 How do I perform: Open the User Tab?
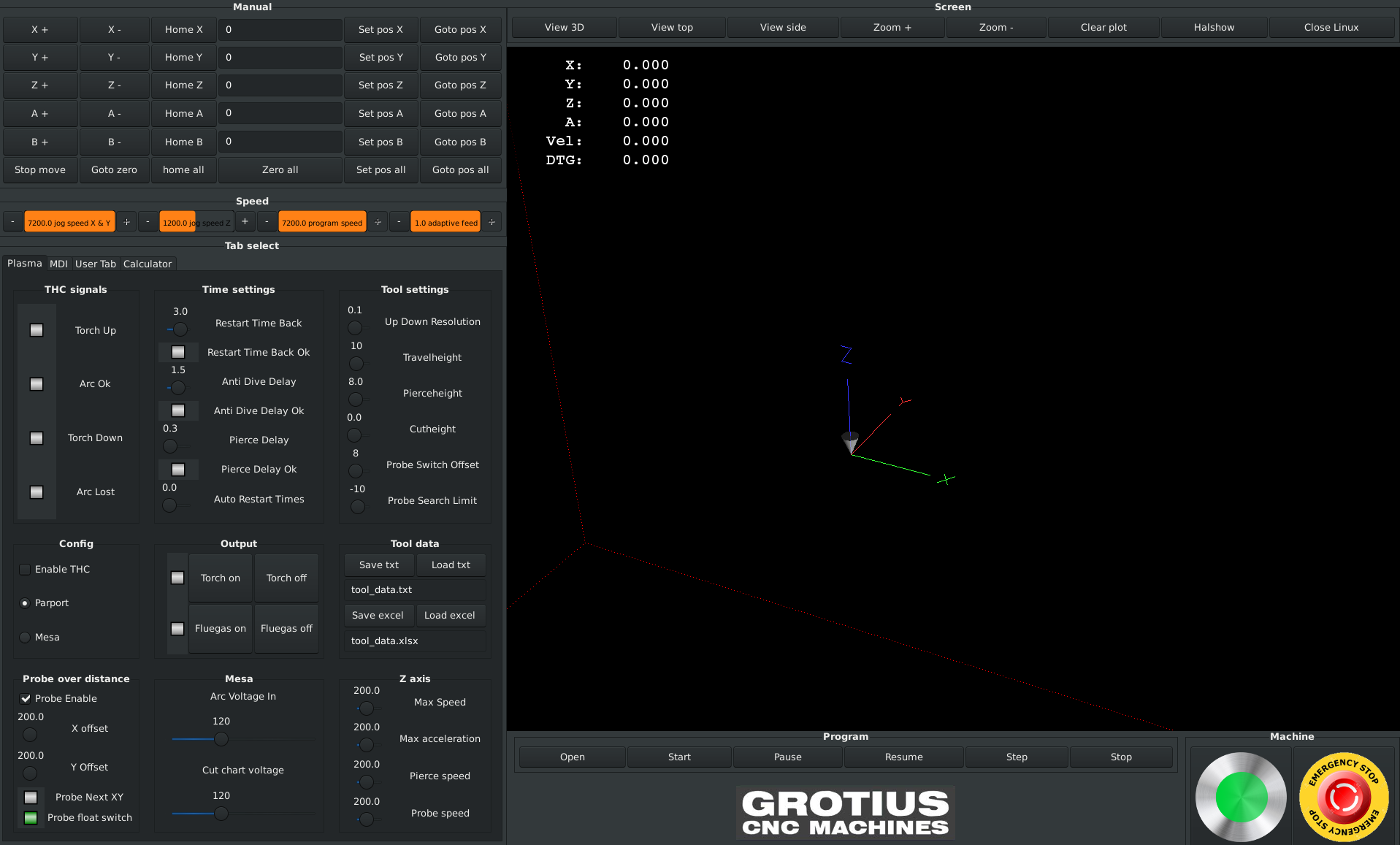click(96, 264)
